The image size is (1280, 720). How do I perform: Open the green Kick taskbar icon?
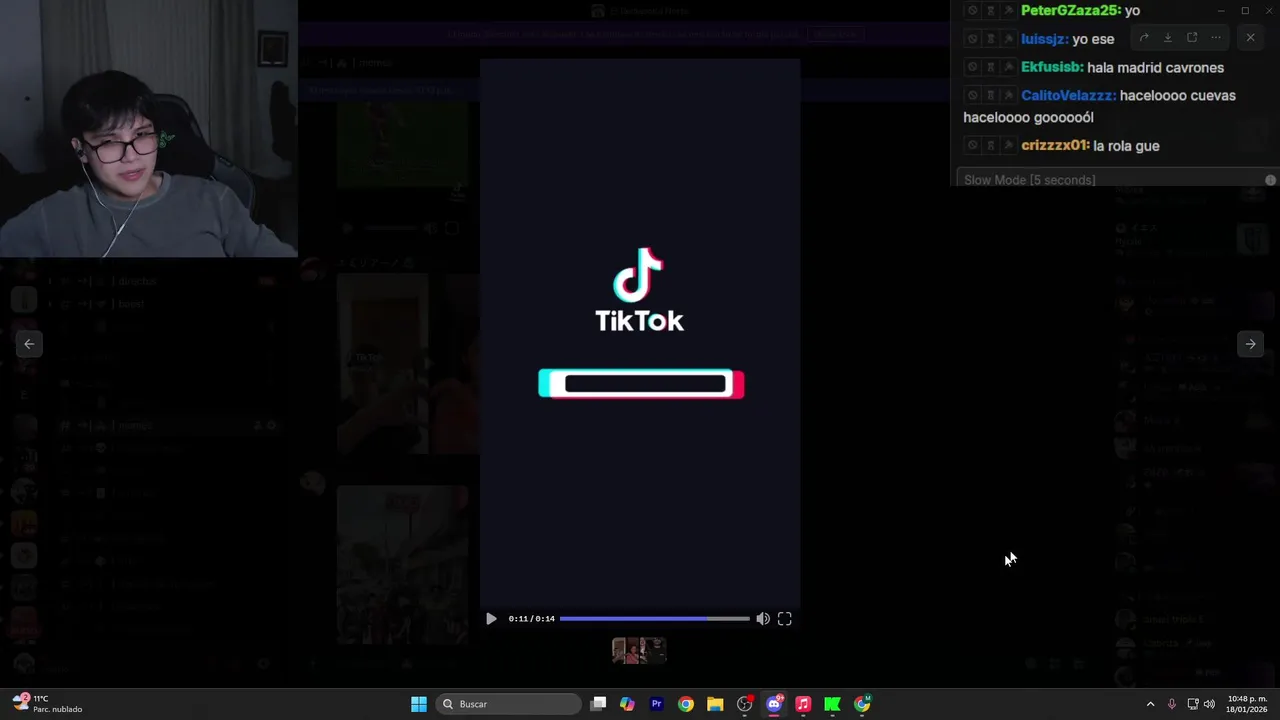[832, 704]
